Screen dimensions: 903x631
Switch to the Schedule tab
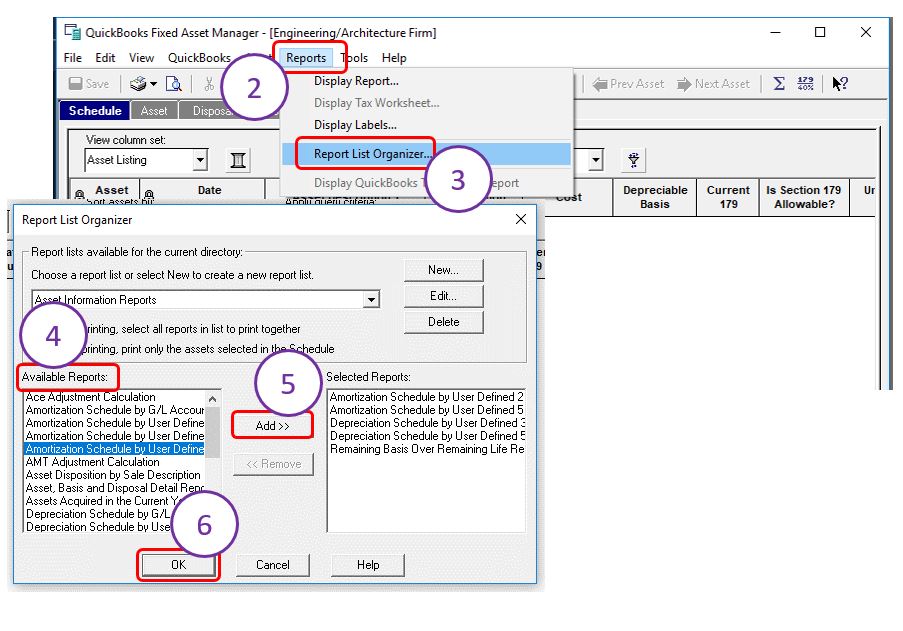[x=95, y=111]
